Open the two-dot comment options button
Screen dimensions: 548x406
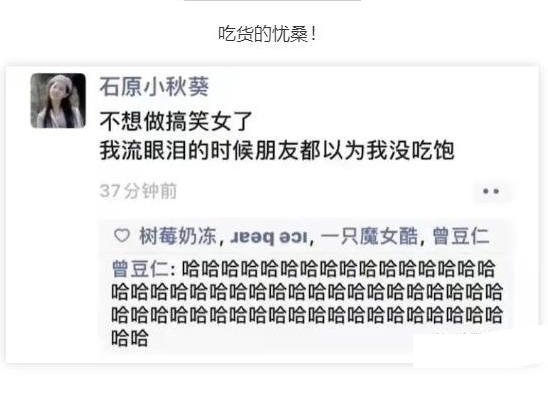click(490, 191)
